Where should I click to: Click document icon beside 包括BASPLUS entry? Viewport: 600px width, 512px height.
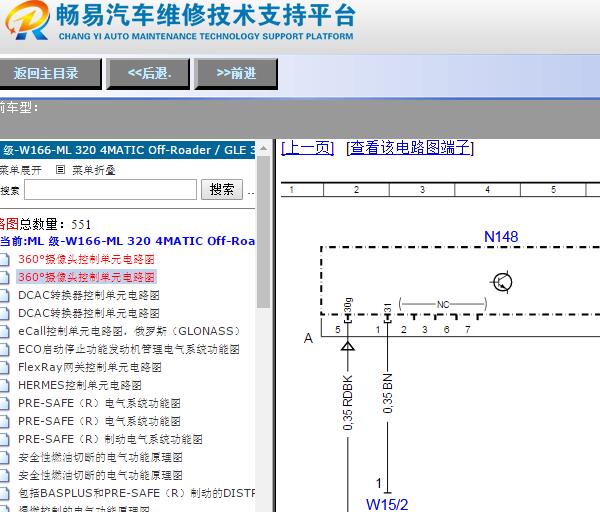tap(4, 493)
